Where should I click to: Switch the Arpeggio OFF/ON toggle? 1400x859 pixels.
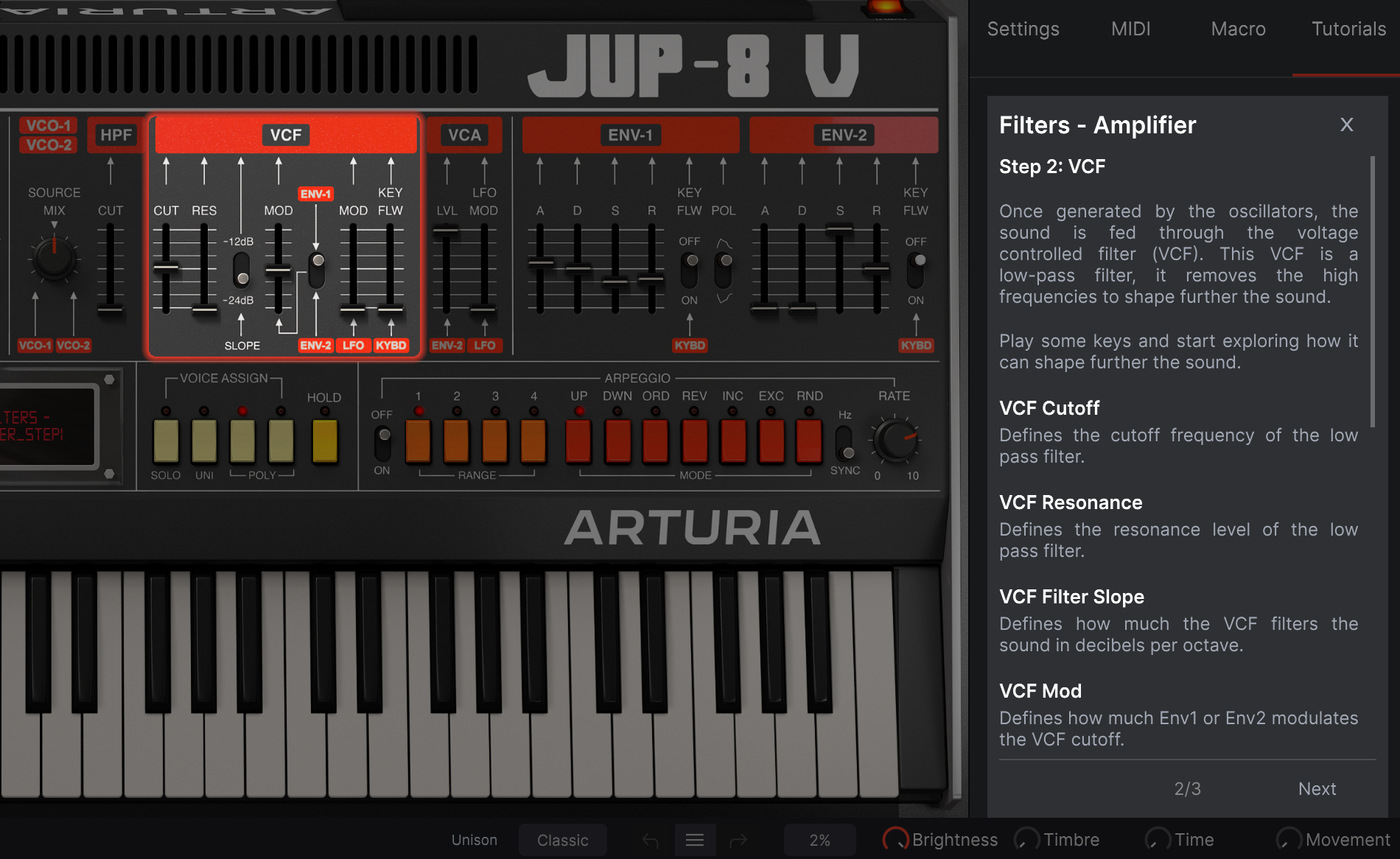383,443
